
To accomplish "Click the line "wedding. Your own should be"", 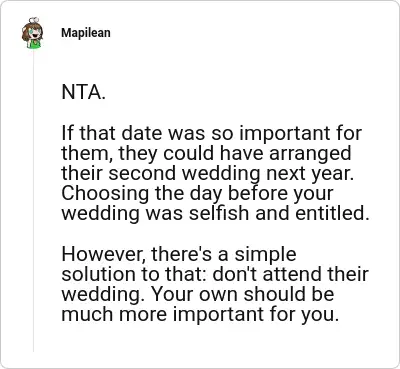I will pyautogui.click(x=198, y=294).
